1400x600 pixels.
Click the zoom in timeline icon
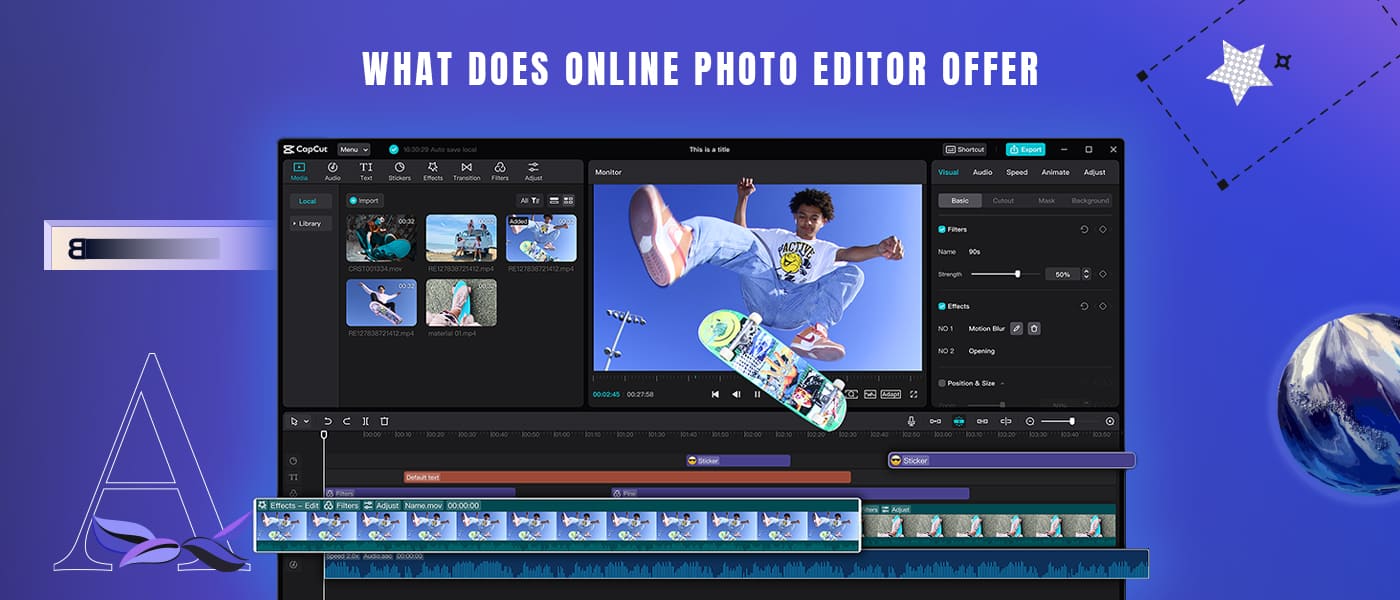[1109, 421]
